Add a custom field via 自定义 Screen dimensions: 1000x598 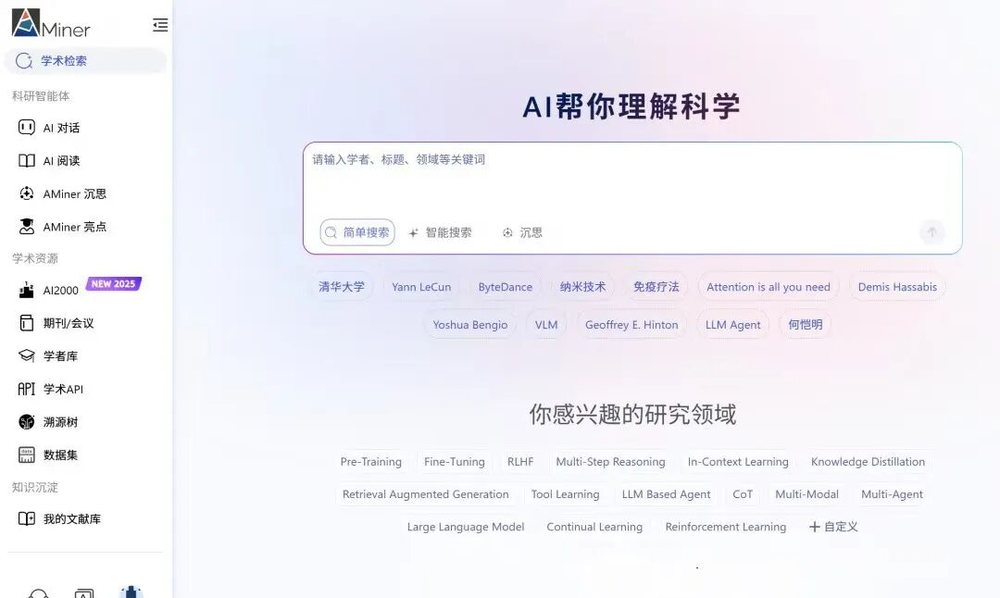pos(833,527)
